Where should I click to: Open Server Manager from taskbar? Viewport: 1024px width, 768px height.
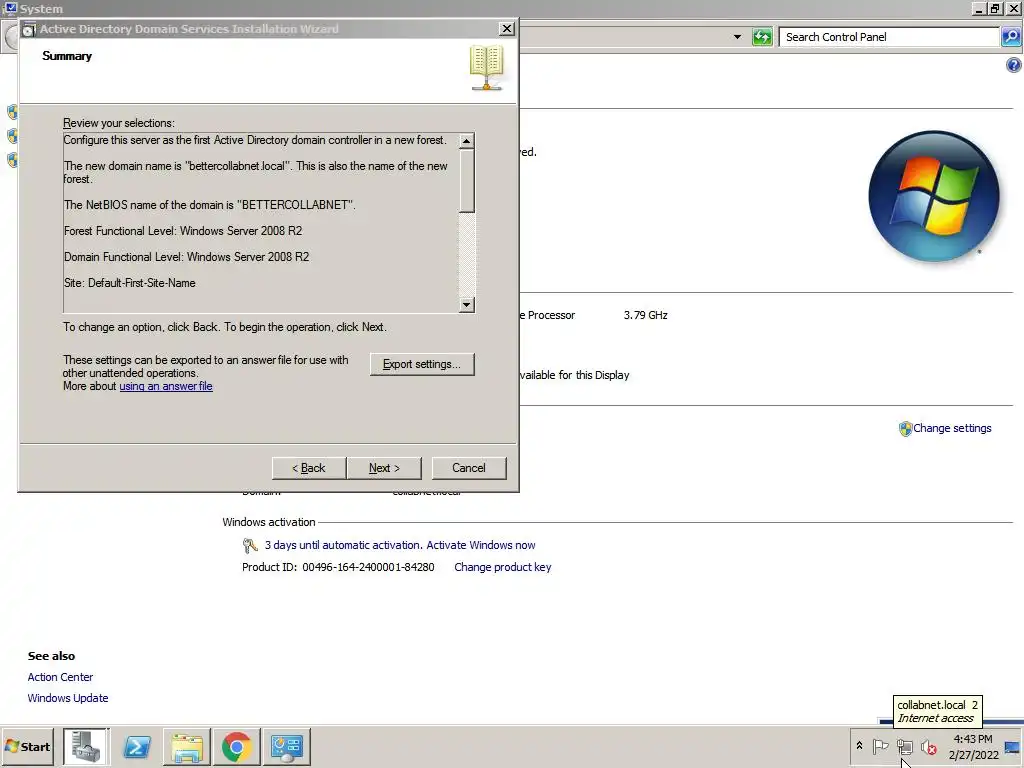(x=86, y=746)
